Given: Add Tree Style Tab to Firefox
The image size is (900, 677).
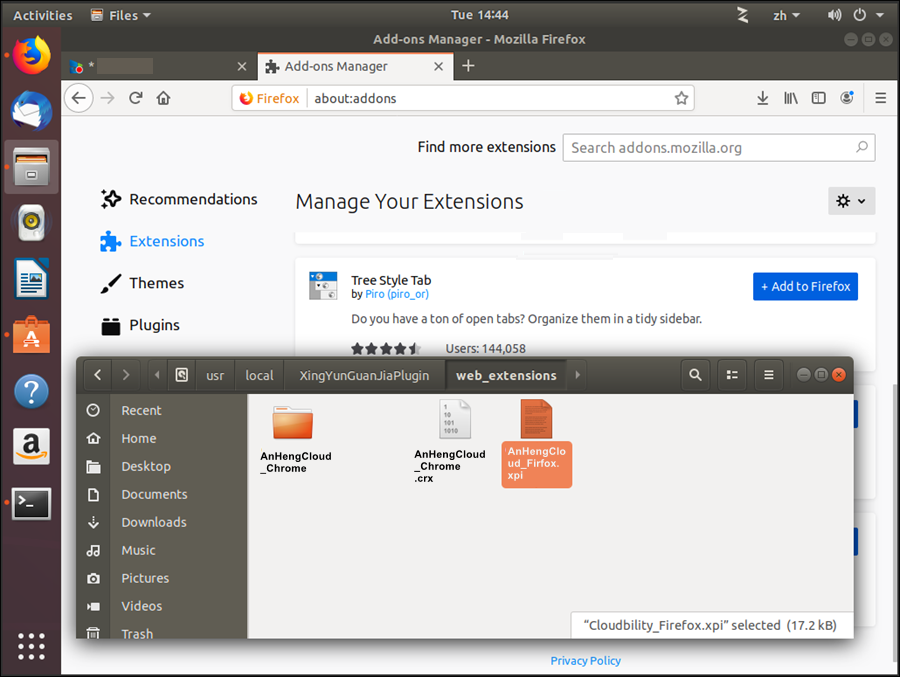Looking at the screenshot, I should [x=805, y=287].
